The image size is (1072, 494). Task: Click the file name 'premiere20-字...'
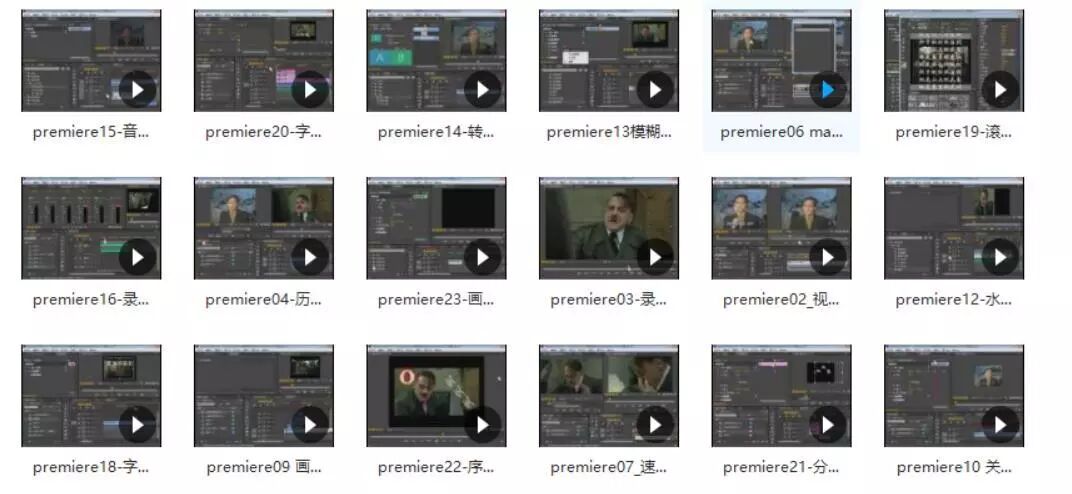pyautogui.click(x=264, y=133)
